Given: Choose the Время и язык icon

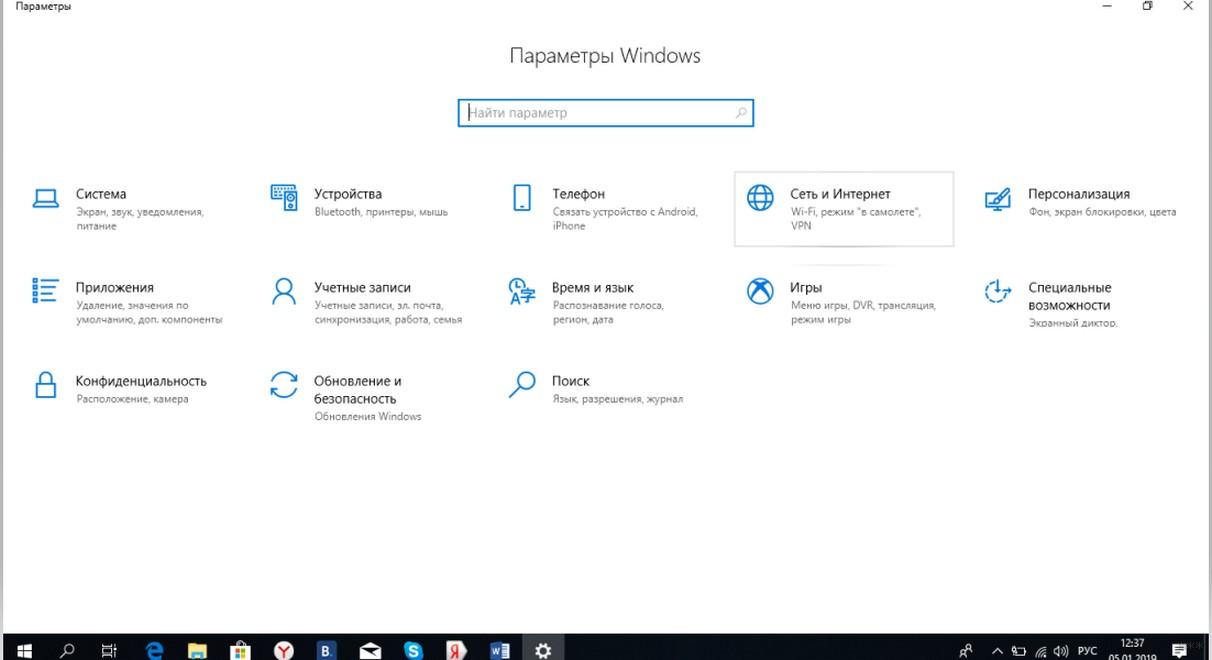Looking at the screenshot, I should point(522,291).
